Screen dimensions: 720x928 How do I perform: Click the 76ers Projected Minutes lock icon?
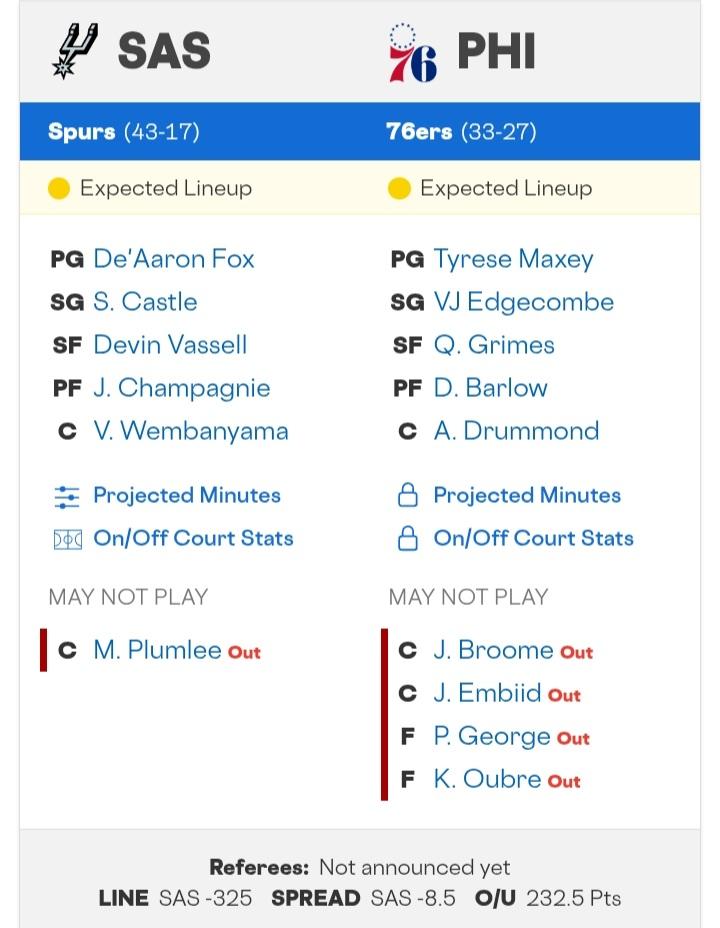coord(407,496)
